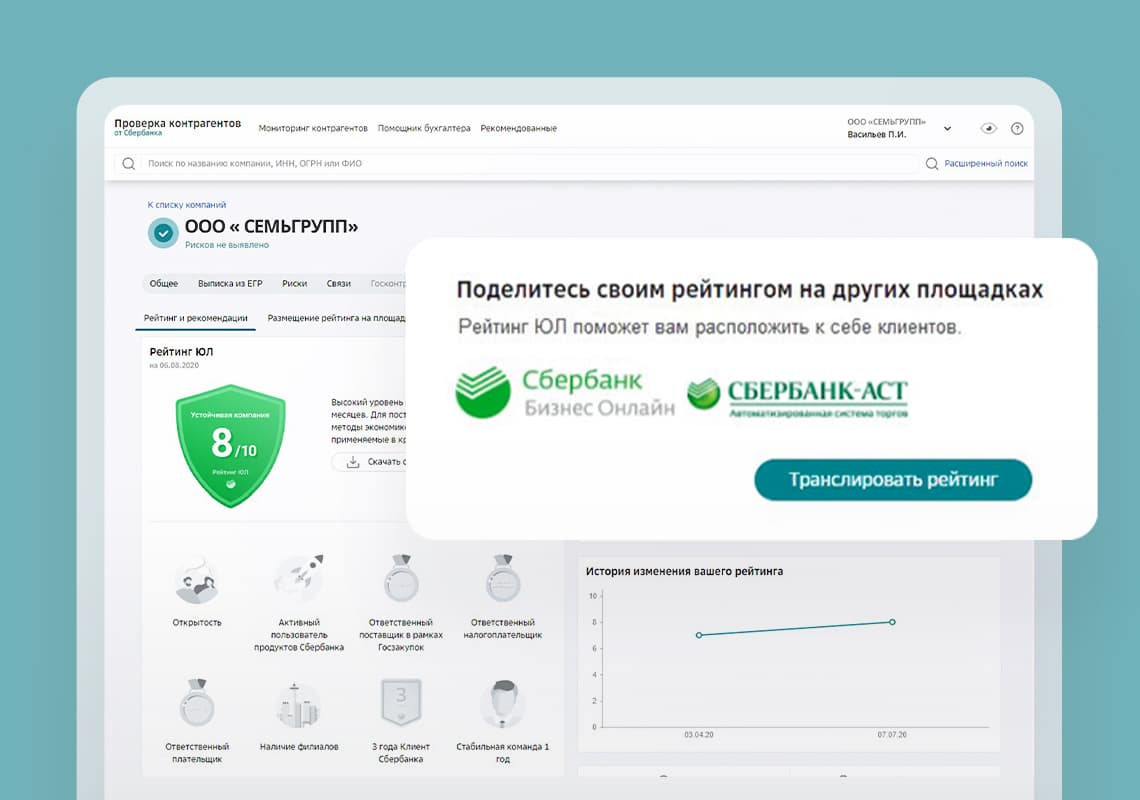Select the Стабильная команда 1 год icon
The width and height of the screenshot is (1140, 800).
502,703
